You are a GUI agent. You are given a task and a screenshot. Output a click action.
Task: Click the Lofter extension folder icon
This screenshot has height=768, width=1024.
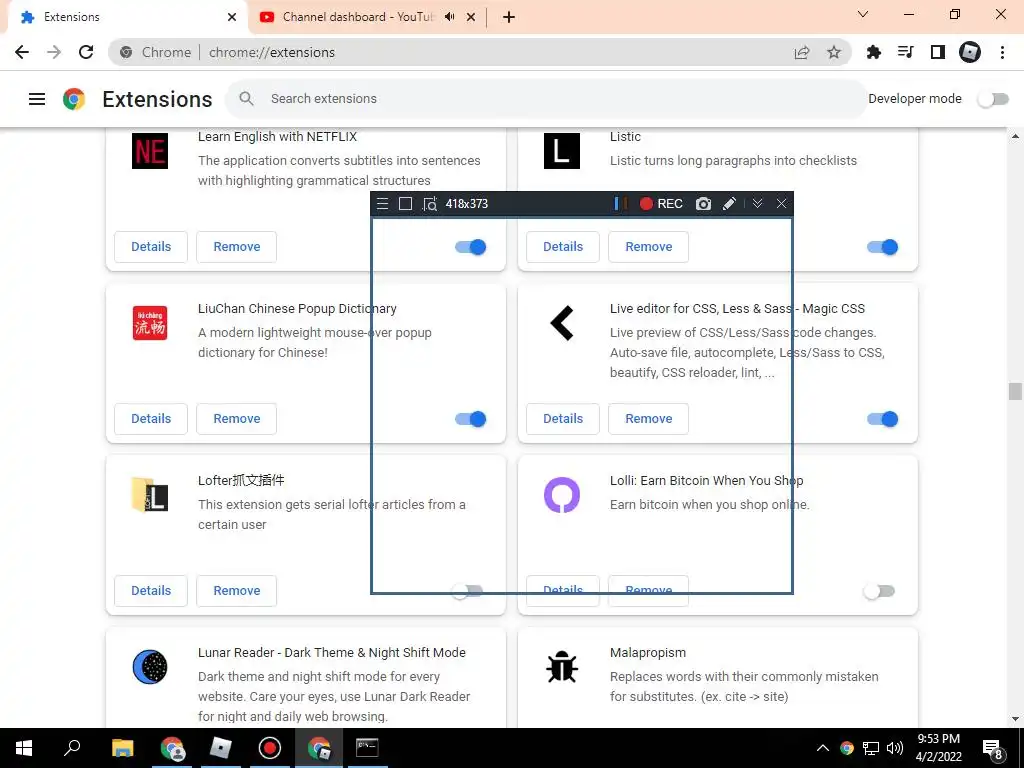pyautogui.click(x=150, y=494)
